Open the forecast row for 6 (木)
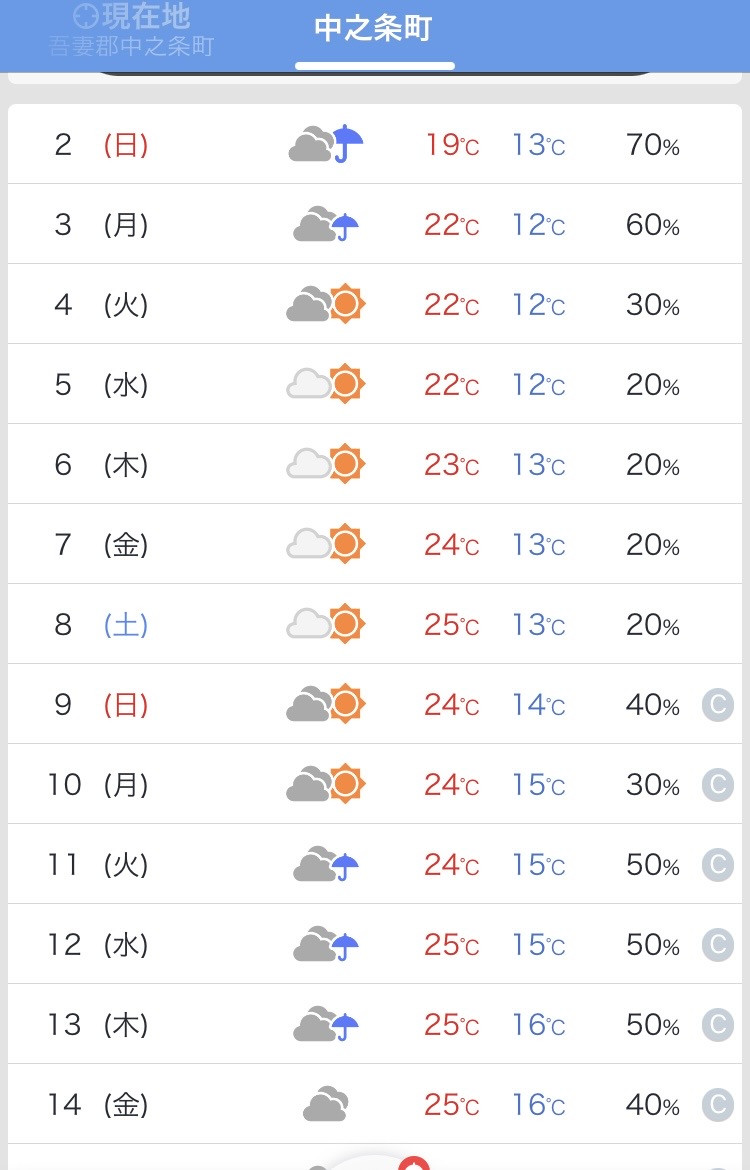 (375, 464)
